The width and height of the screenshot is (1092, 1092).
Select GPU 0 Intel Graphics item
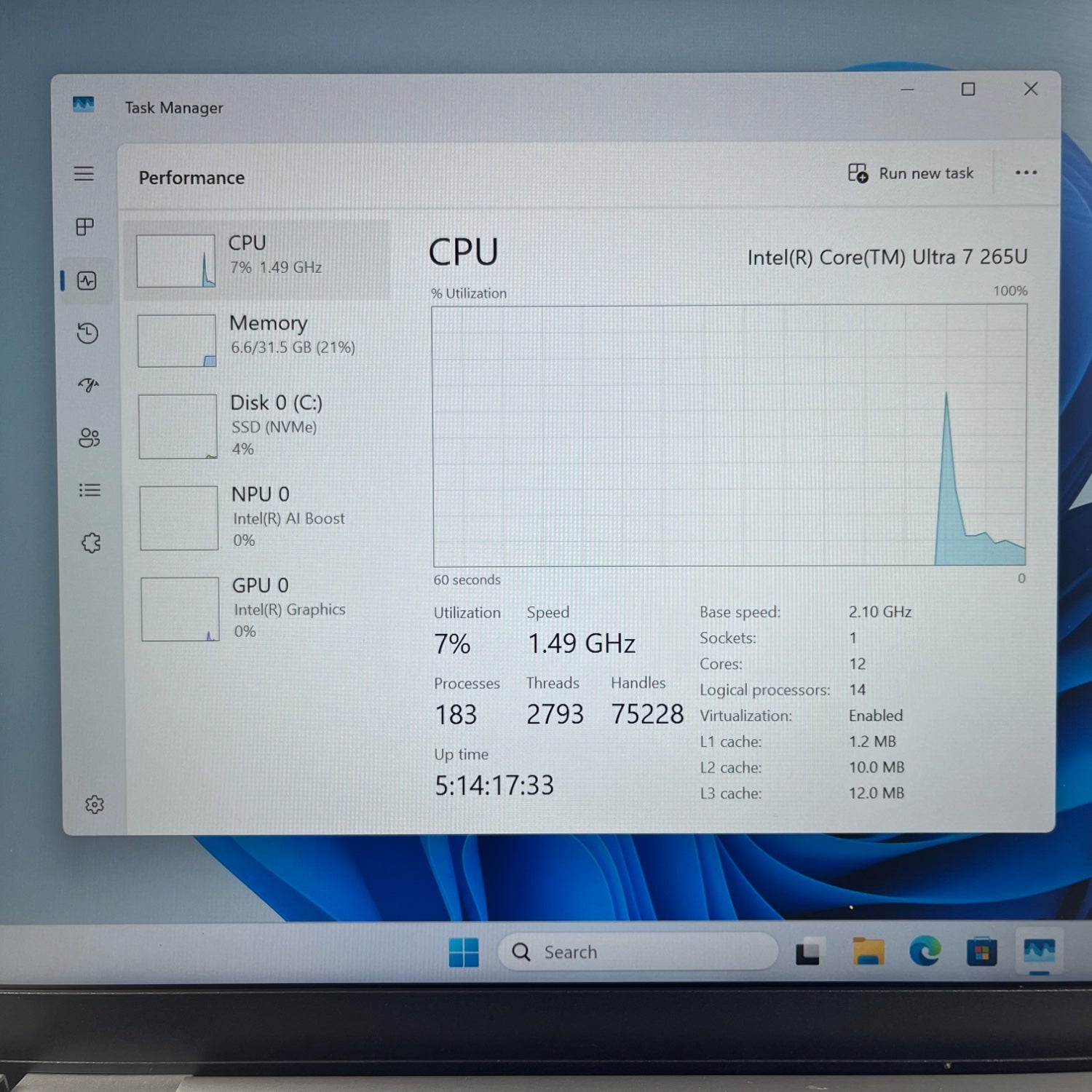pyautogui.click(x=261, y=609)
